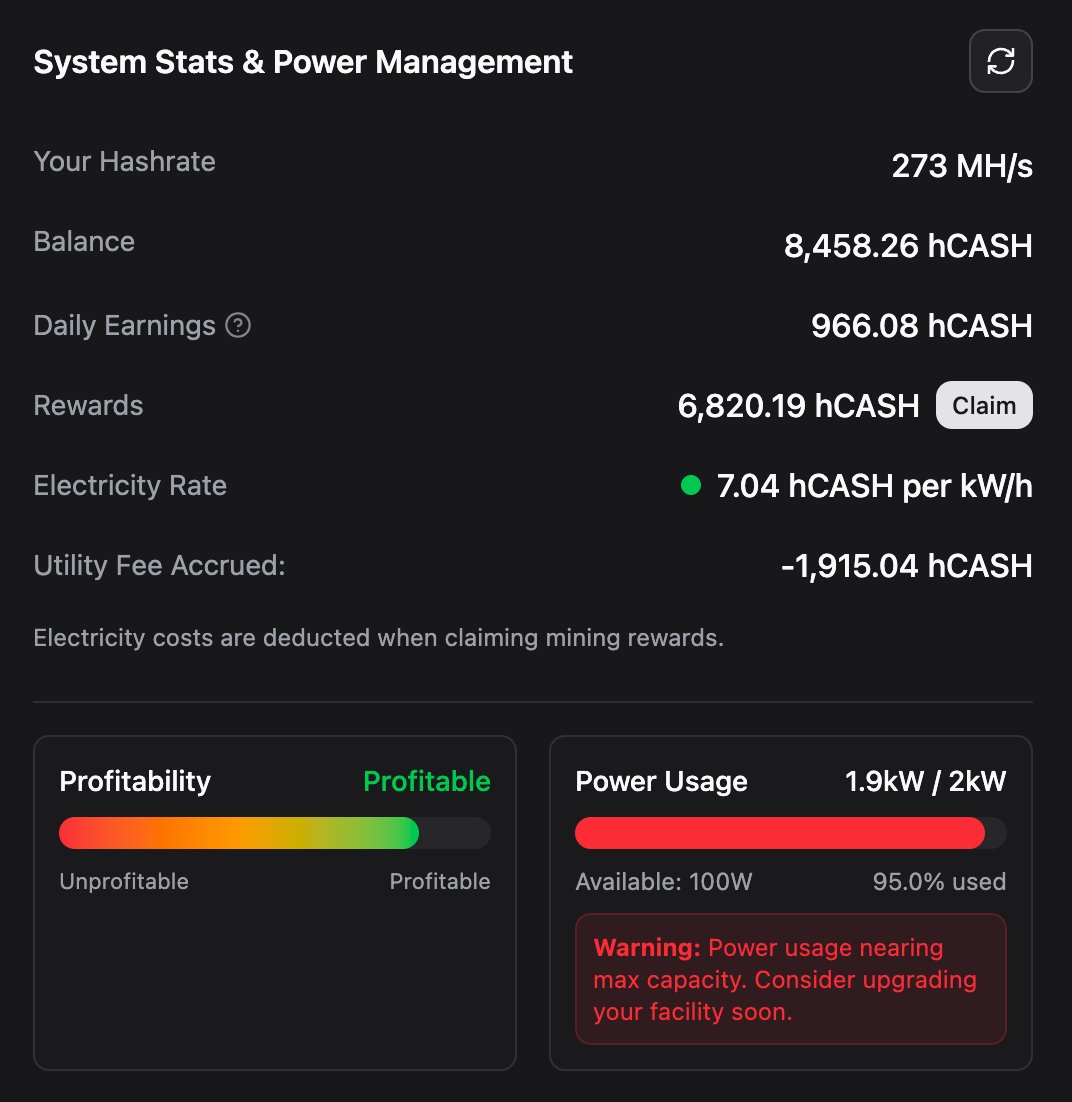This screenshot has width=1072, height=1102.
Task: Click the 95.0% used text
Action: pos(939,881)
